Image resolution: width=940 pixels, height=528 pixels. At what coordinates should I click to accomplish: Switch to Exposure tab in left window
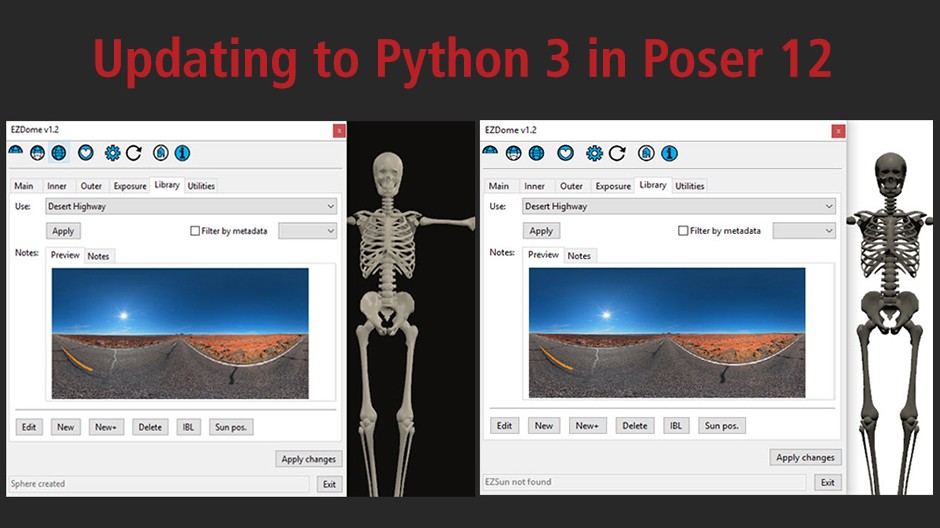click(x=130, y=186)
